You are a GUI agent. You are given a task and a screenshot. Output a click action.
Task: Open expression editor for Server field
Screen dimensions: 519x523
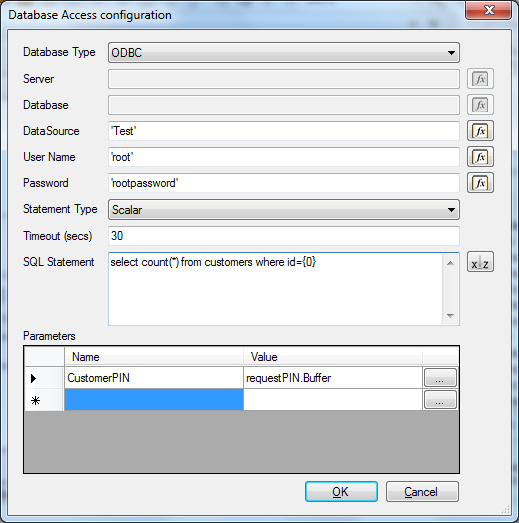480,79
